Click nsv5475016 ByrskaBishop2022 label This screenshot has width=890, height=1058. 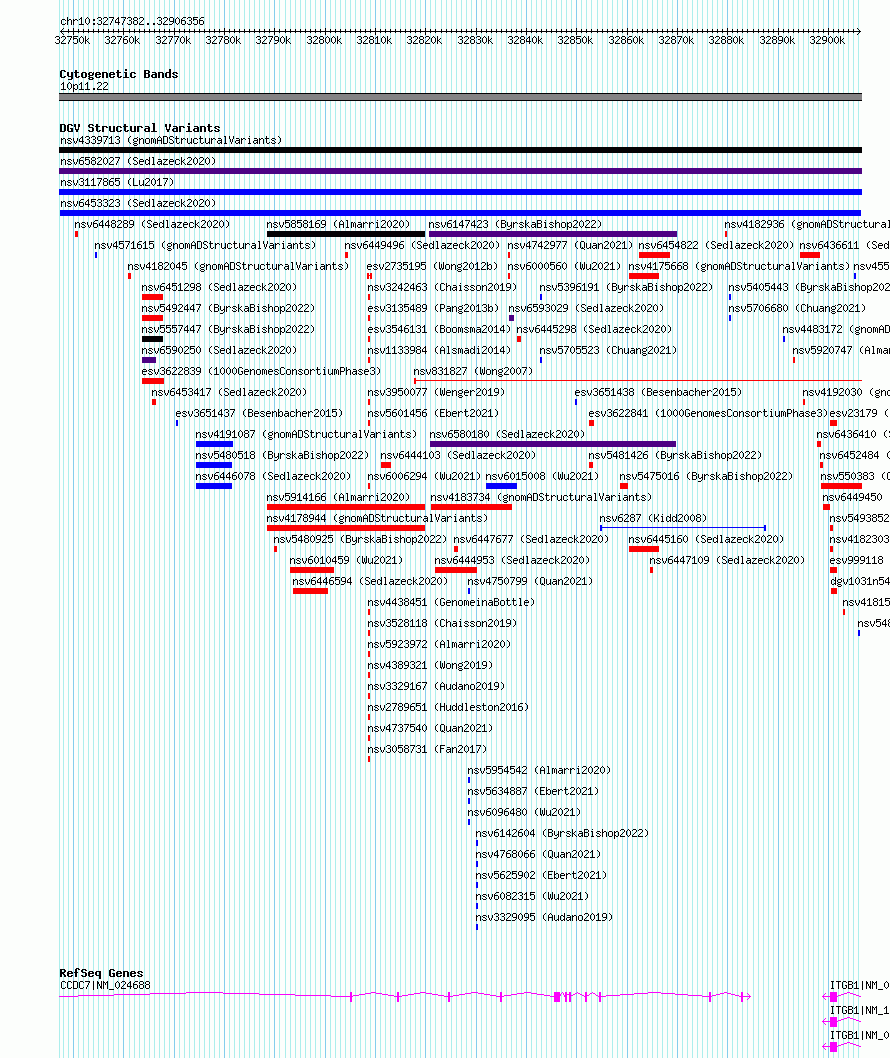pyautogui.click(x=706, y=476)
